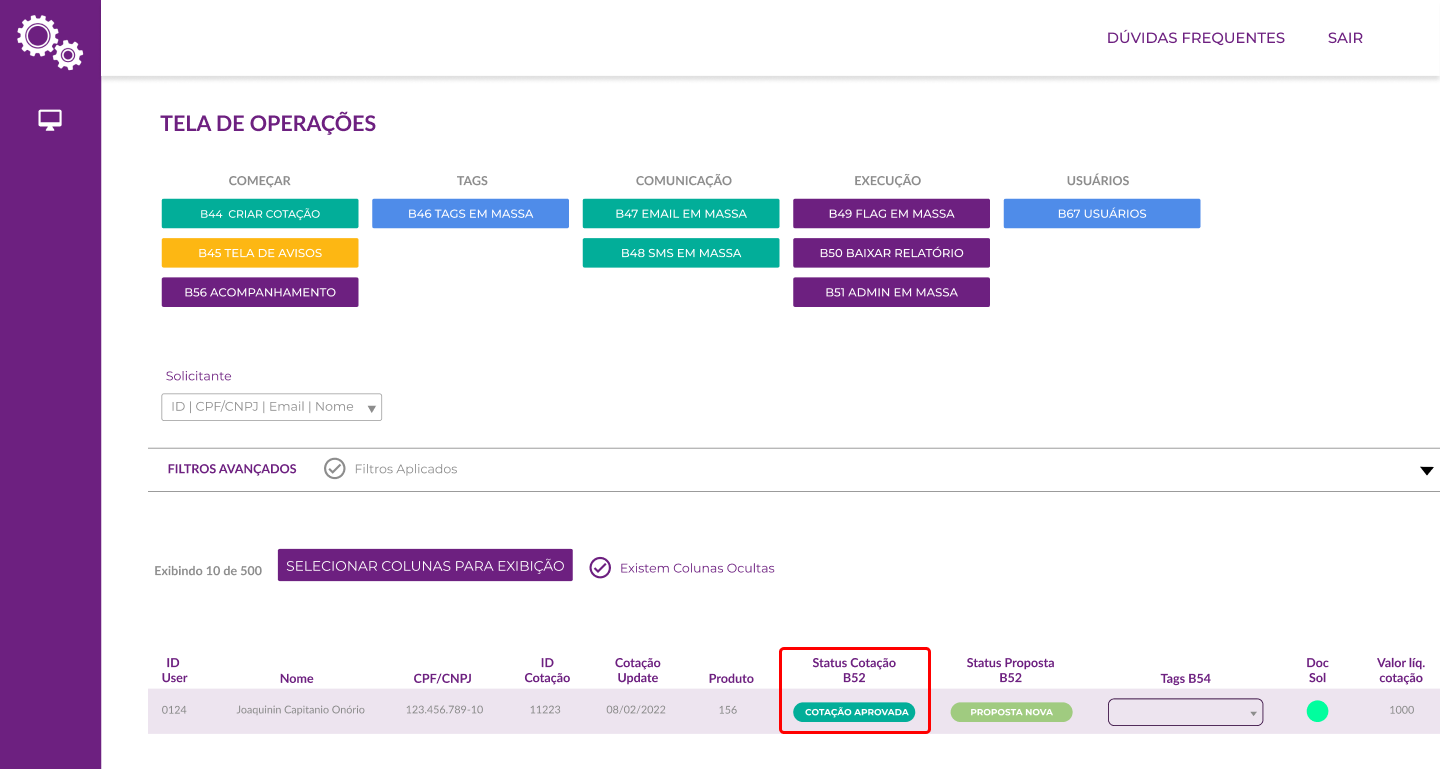
Task: Click the Doc Sol column header
Action: click(1317, 670)
